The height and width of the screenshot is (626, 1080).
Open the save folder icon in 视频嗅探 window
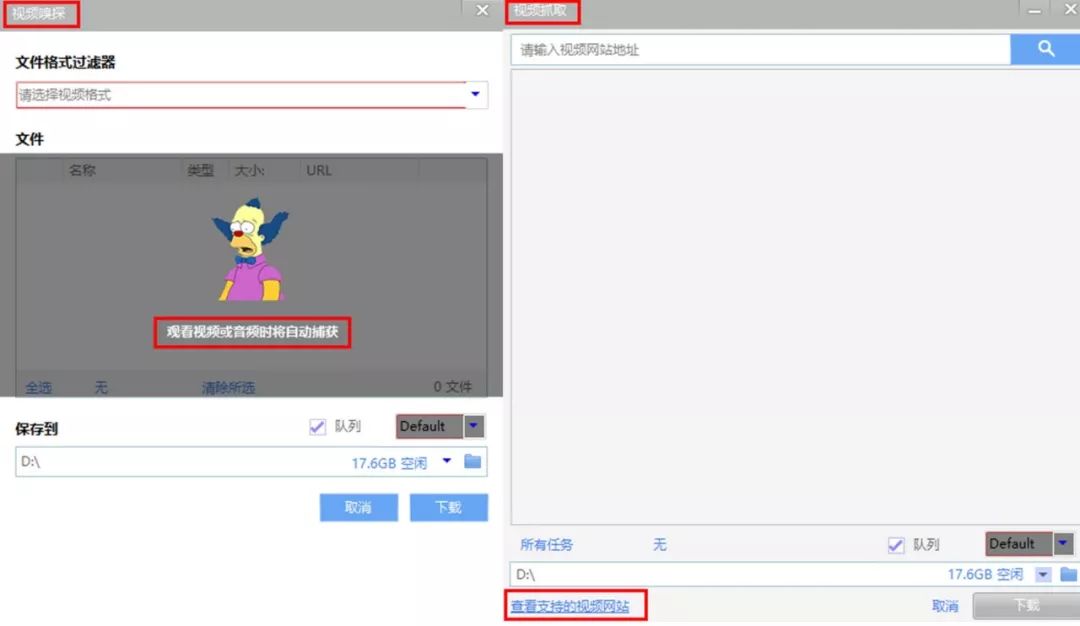[x=472, y=461]
